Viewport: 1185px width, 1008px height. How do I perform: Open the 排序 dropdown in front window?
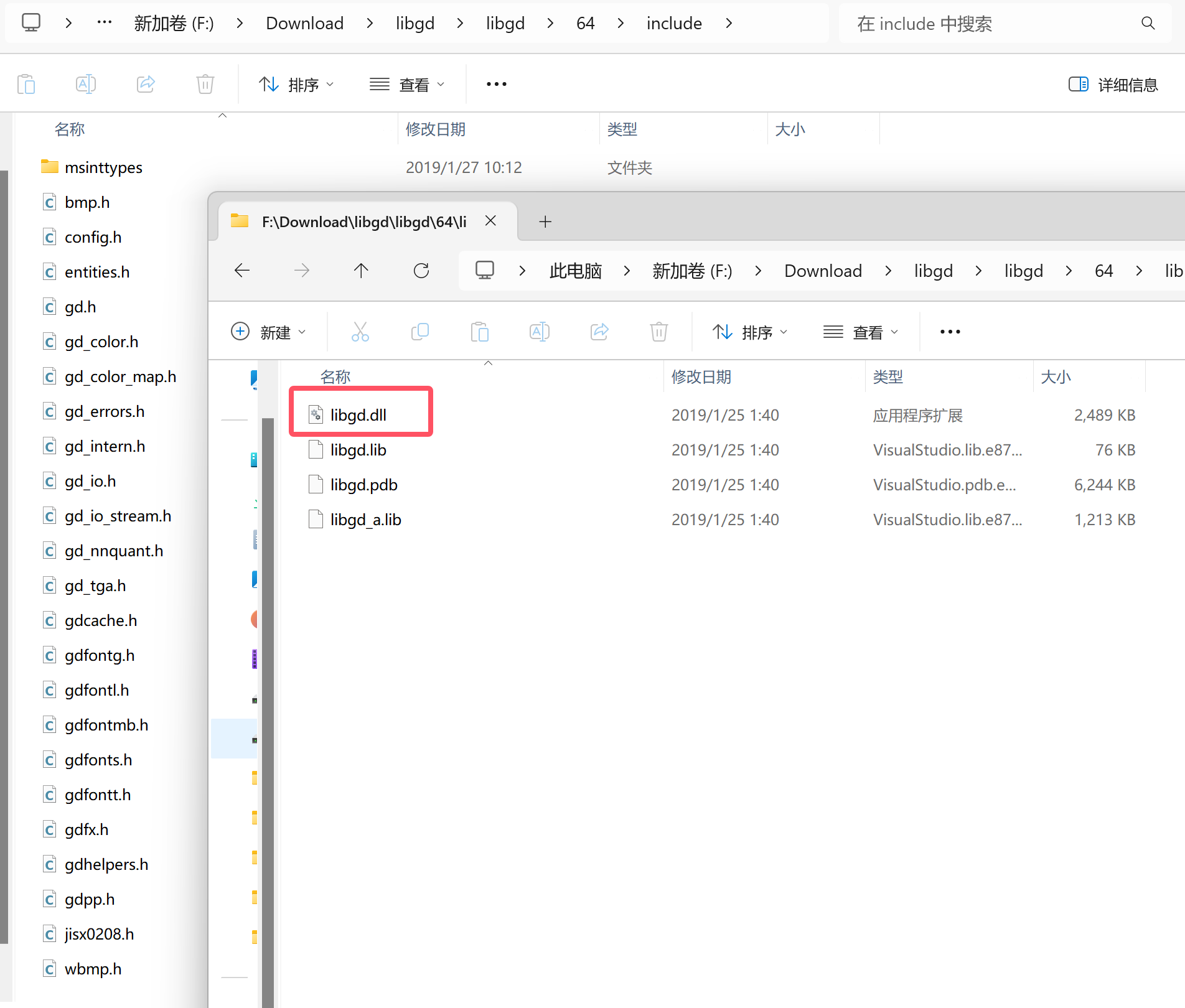[750, 332]
